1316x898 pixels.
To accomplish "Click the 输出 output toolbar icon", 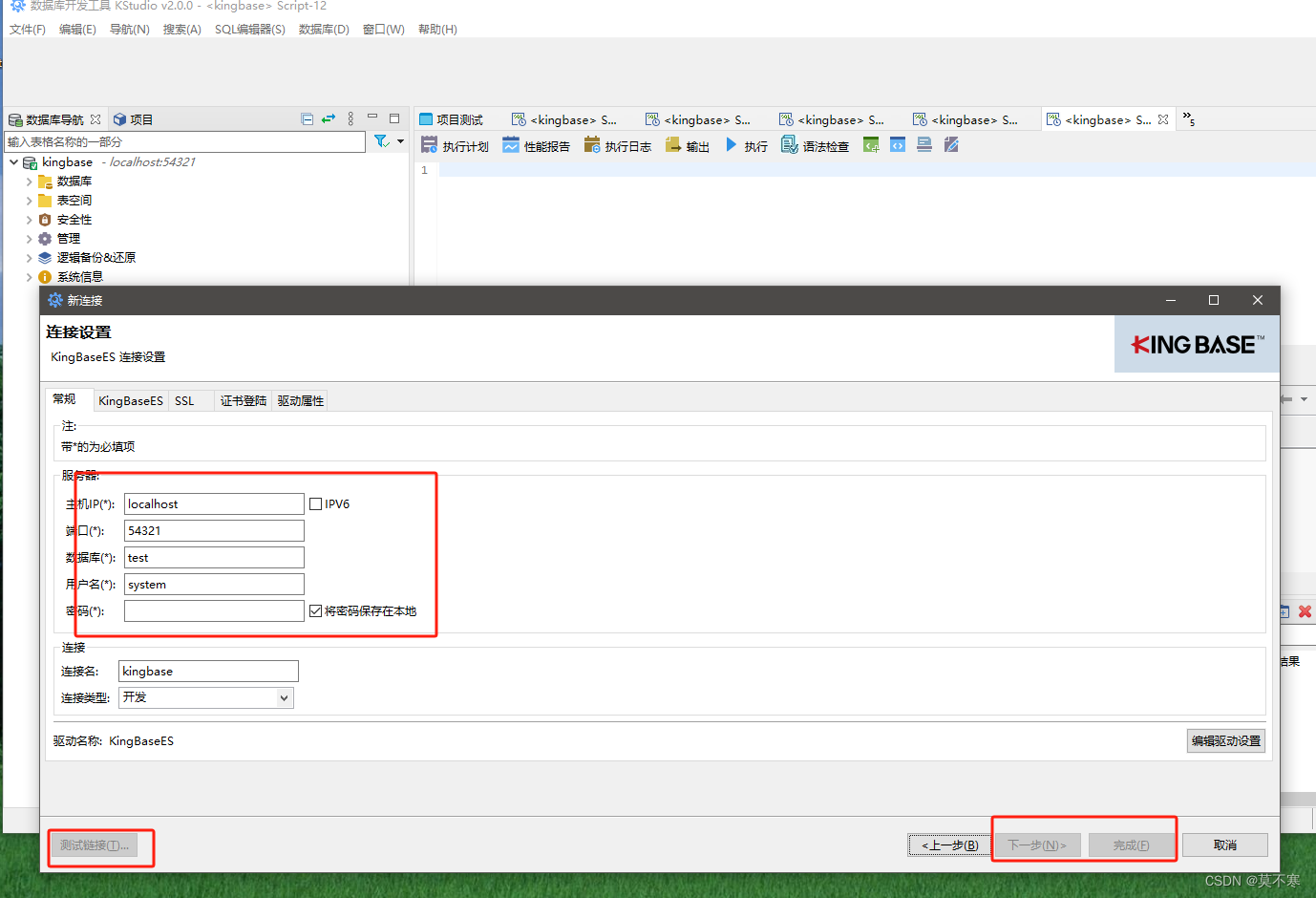I will (688, 146).
